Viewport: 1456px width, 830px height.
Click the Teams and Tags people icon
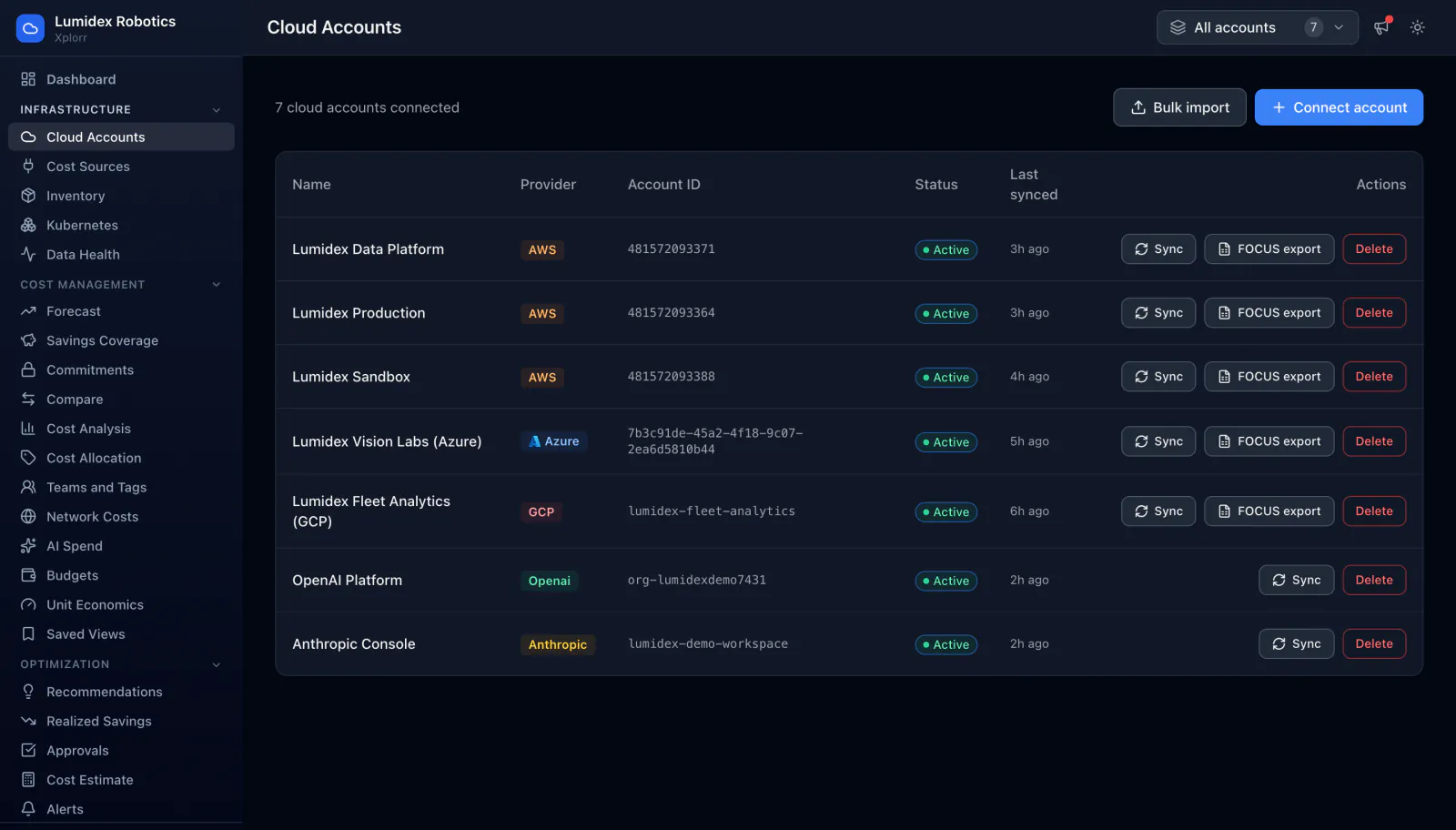coord(28,487)
